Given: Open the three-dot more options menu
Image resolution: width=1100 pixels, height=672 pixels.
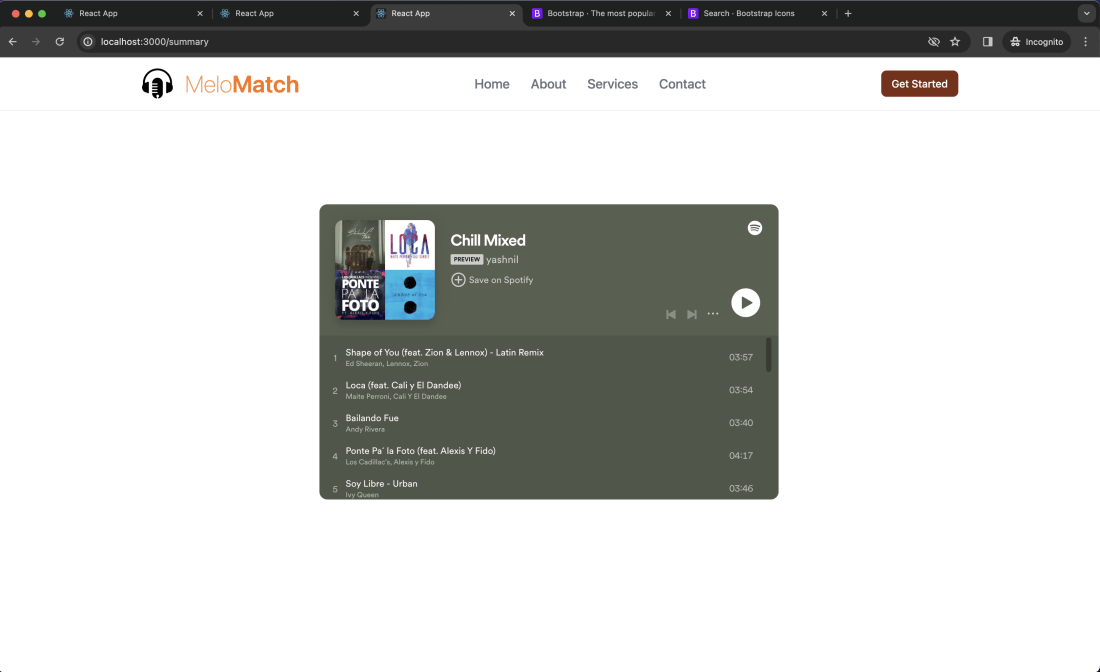Looking at the screenshot, I should [x=713, y=314].
